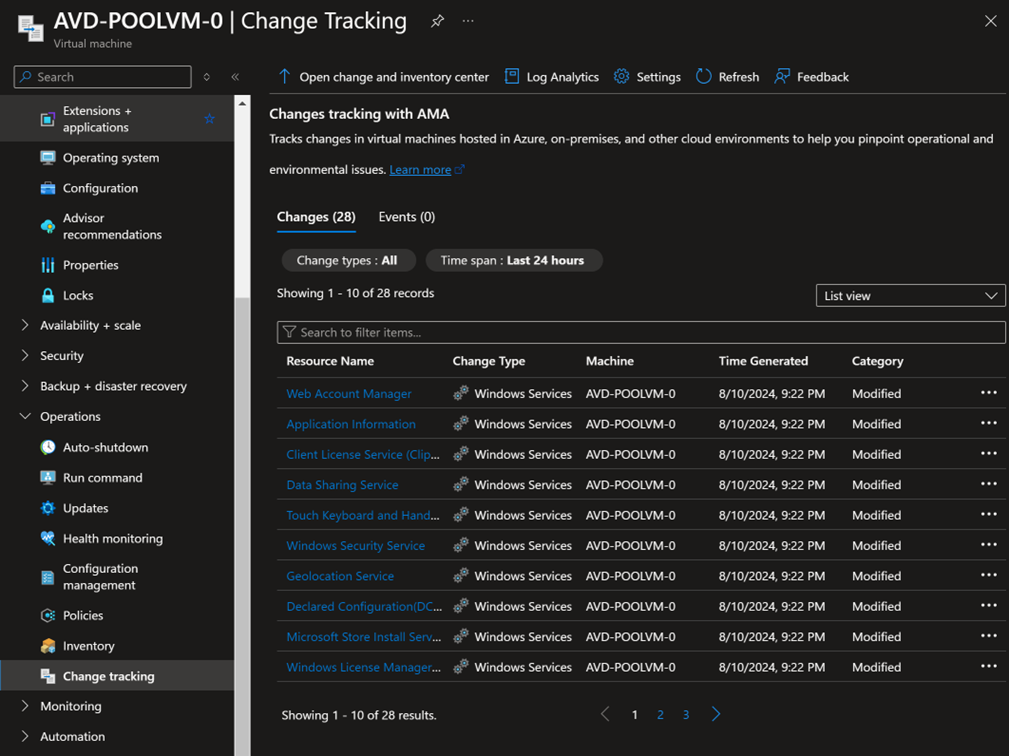Sort by the Category column header
This screenshot has width=1009, height=756.
(877, 361)
